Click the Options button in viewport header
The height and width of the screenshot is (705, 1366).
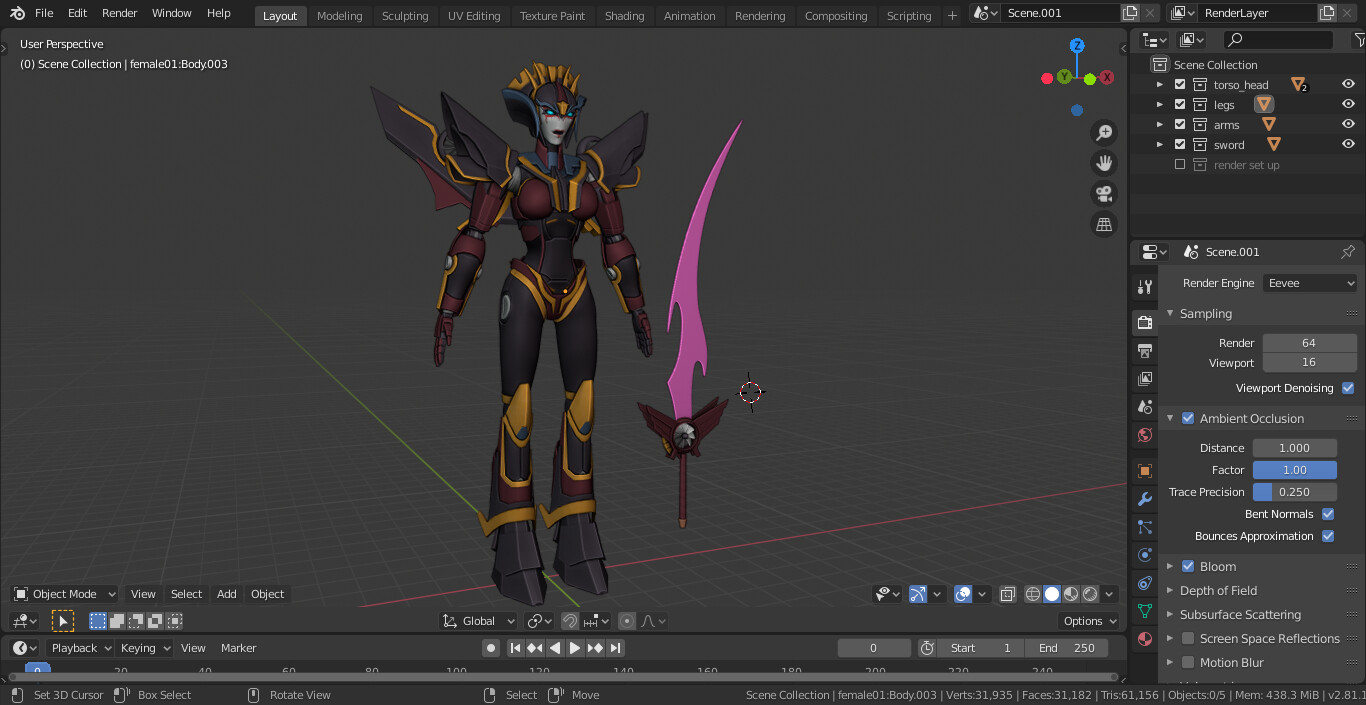pyautogui.click(x=1089, y=621)
